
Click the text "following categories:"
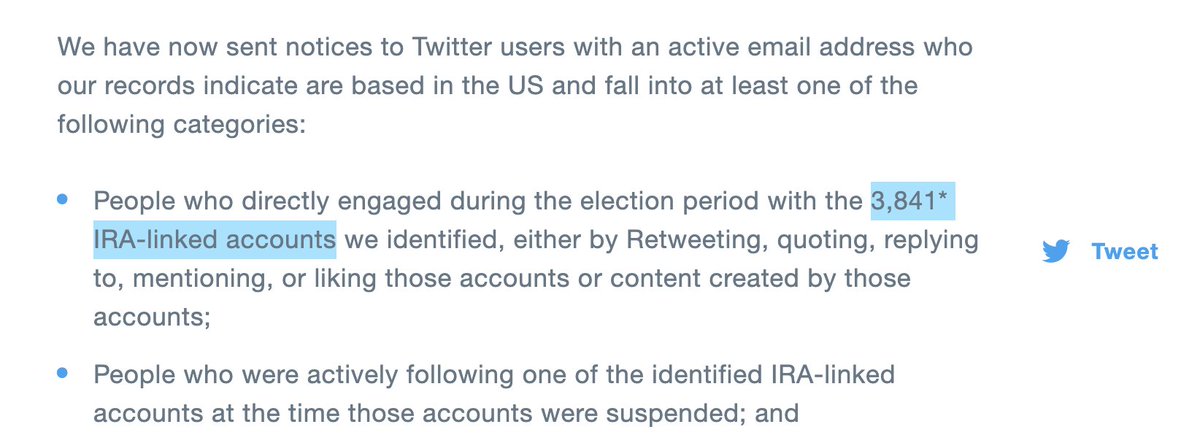[164, 127]
